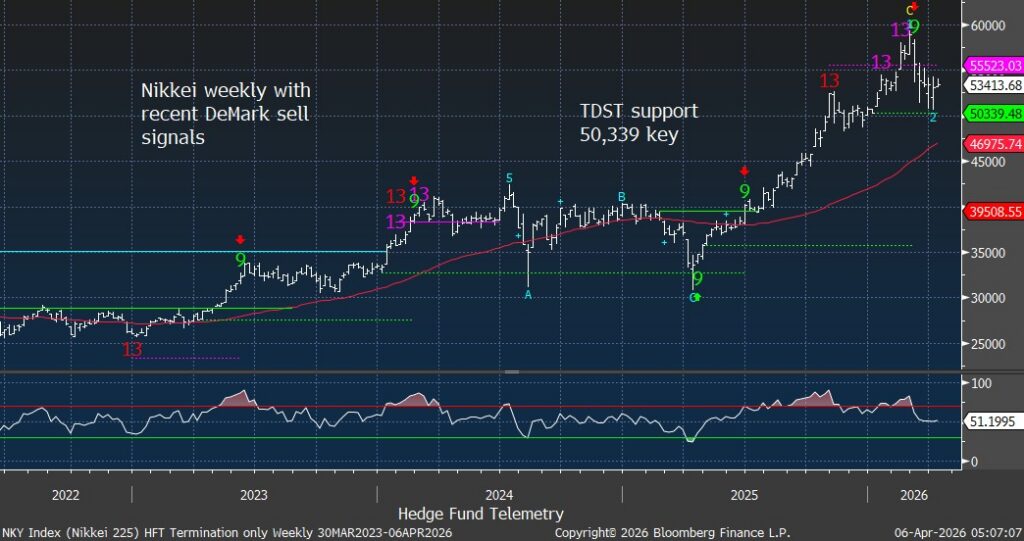Click the cyan wave label B in late 2024

click(621, 196)
